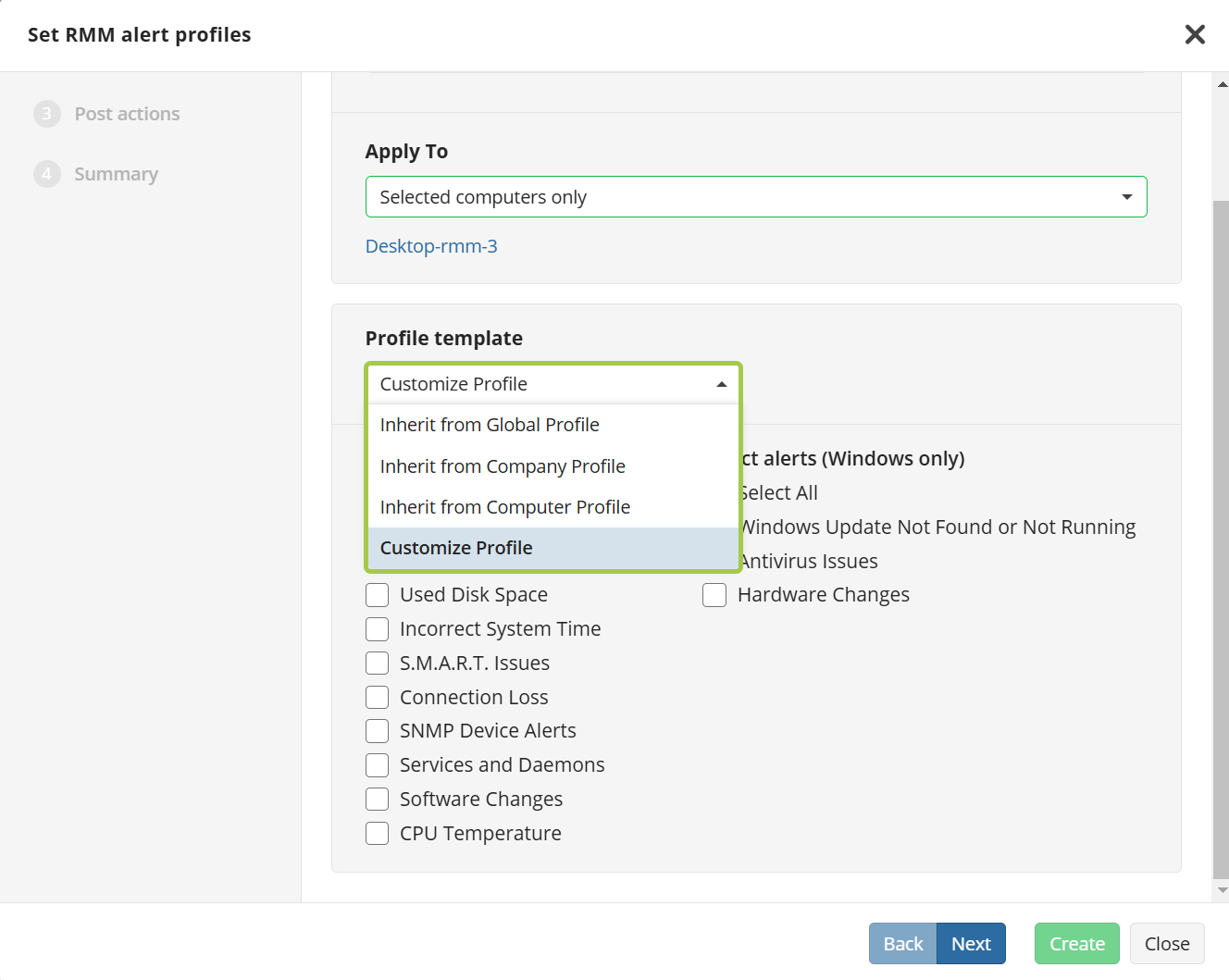Viewport: 1229px width, 980px height.
Task: Tick the Hardware Changes checkbox
Action: tap(714, 595)
